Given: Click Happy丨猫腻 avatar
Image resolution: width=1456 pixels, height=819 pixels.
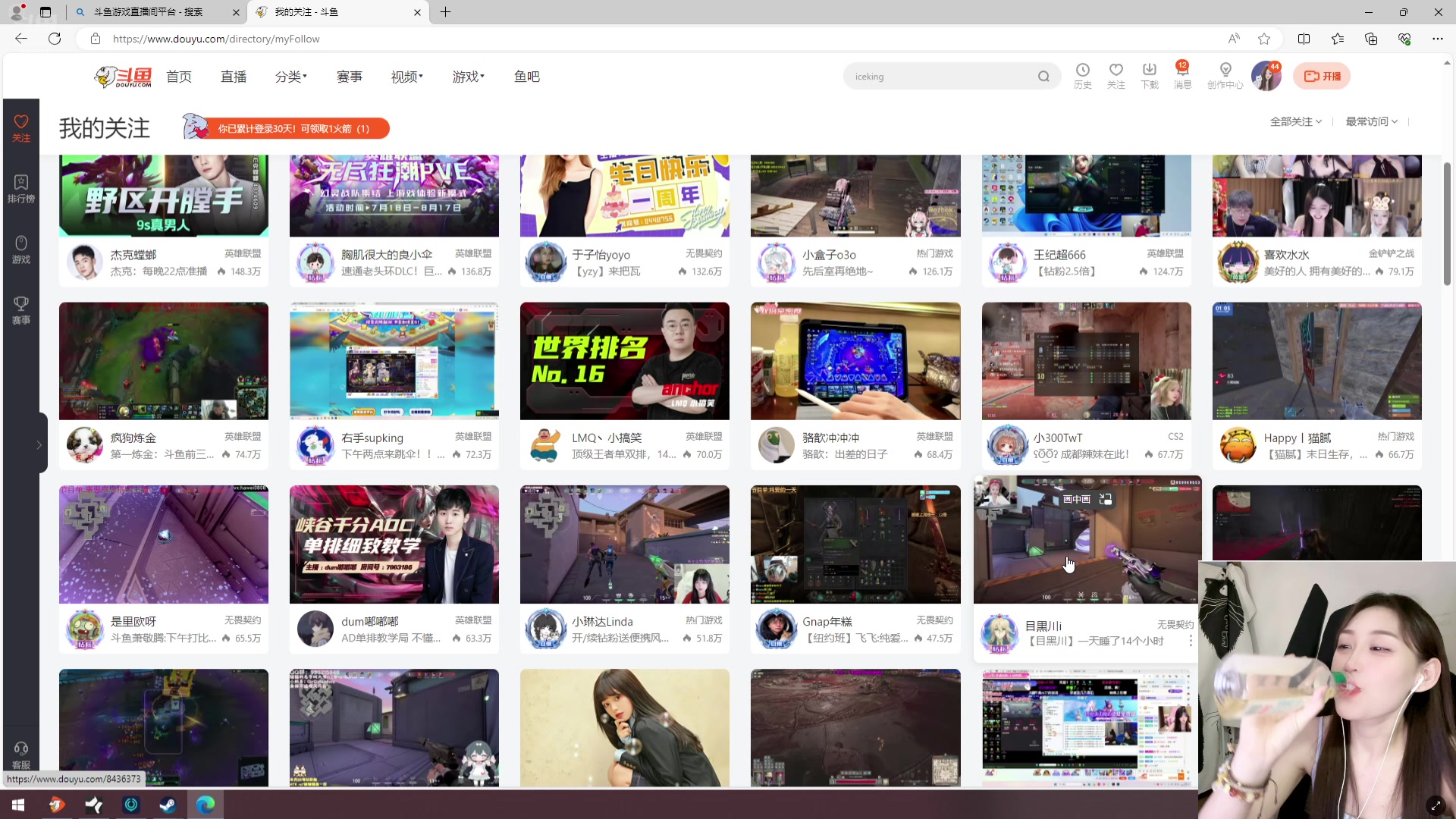Looking at the screenshot, I should point(1238,445).
